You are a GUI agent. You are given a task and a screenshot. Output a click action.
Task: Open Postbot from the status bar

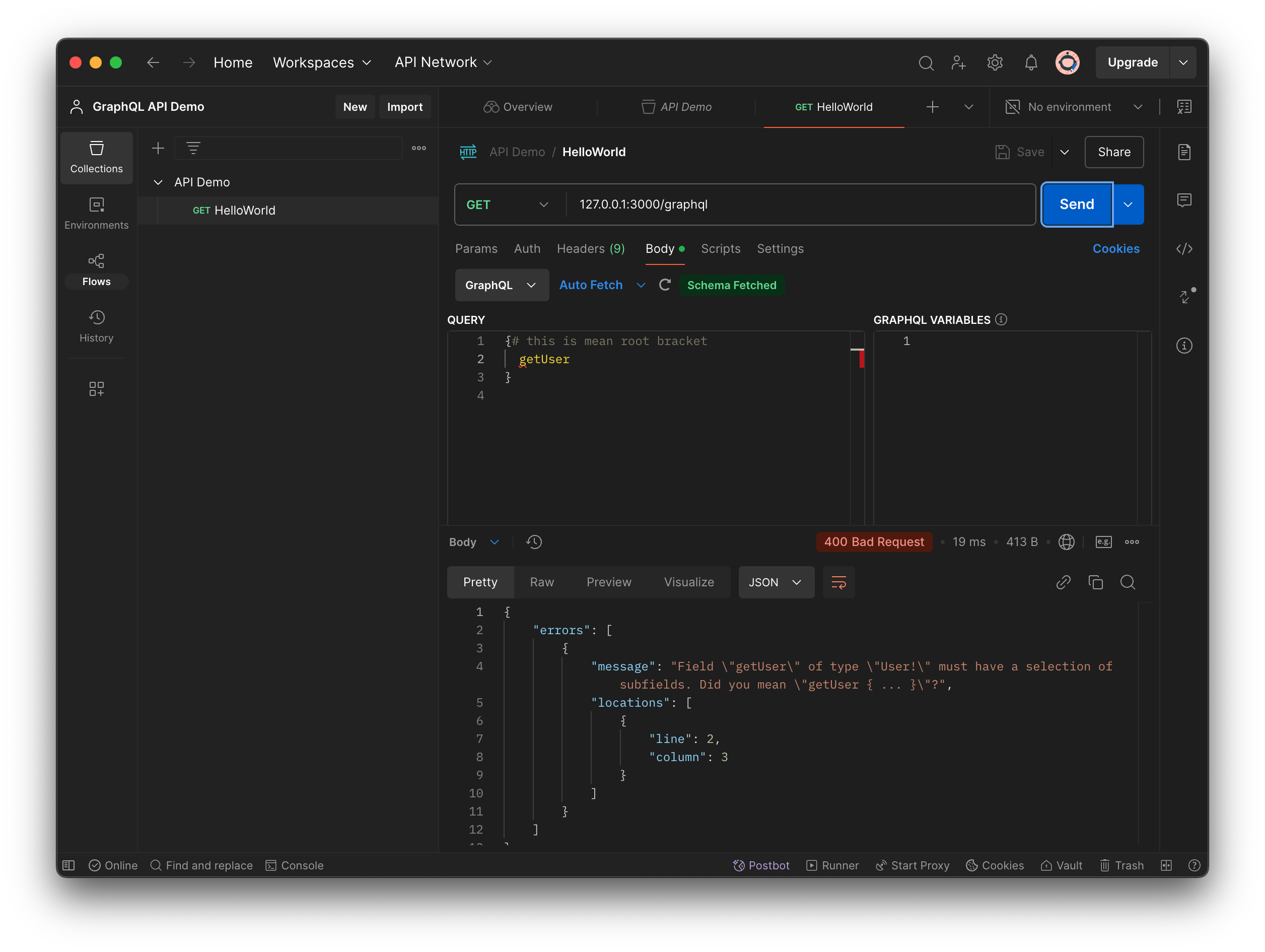pyautogui.click(x=761, y=865)
